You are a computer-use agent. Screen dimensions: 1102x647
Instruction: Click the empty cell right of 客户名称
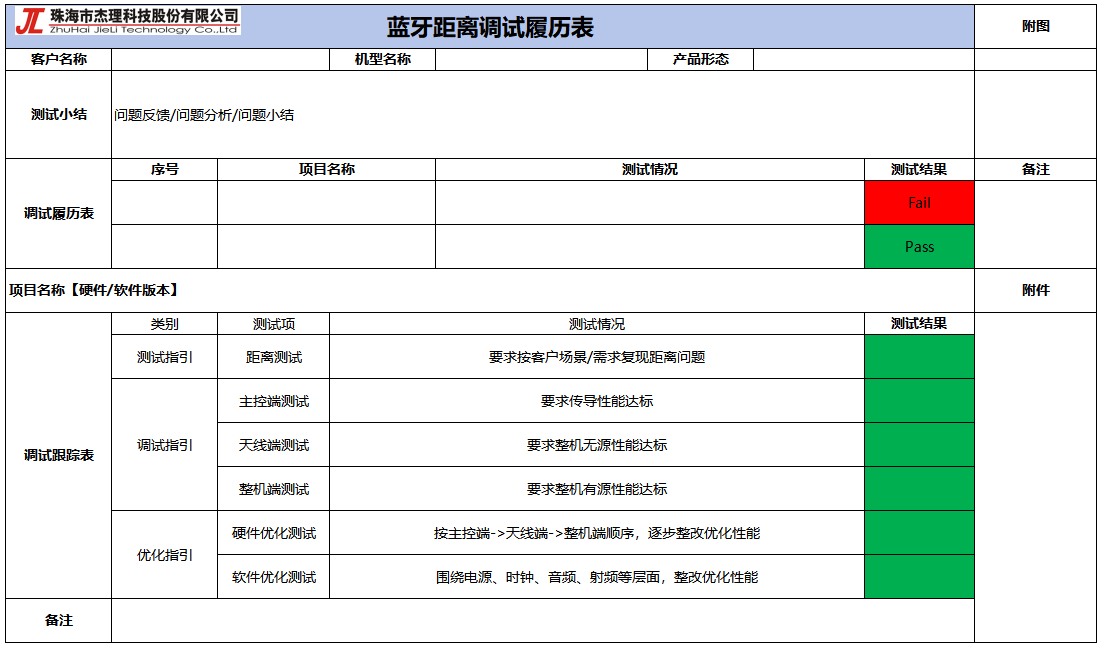tap(221, 60)
